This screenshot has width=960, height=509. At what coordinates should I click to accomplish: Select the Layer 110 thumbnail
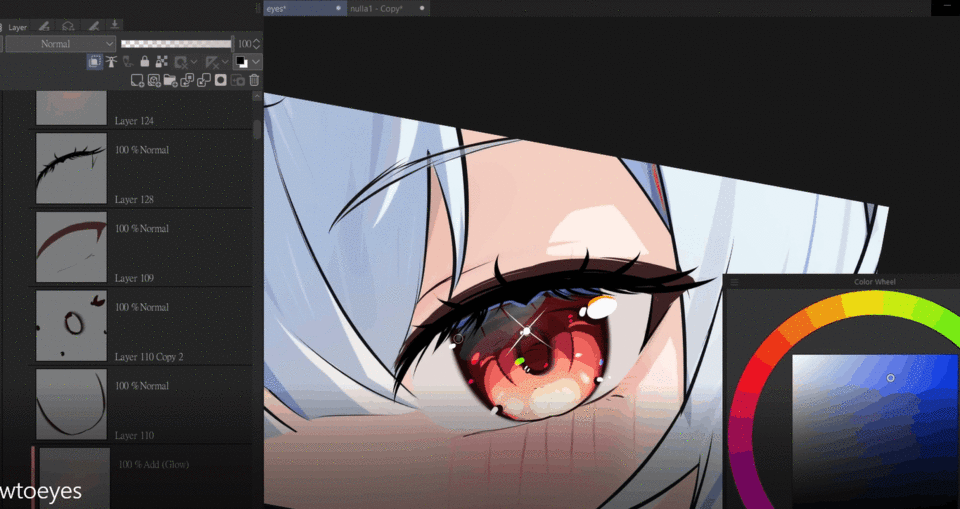pos(72,404)
